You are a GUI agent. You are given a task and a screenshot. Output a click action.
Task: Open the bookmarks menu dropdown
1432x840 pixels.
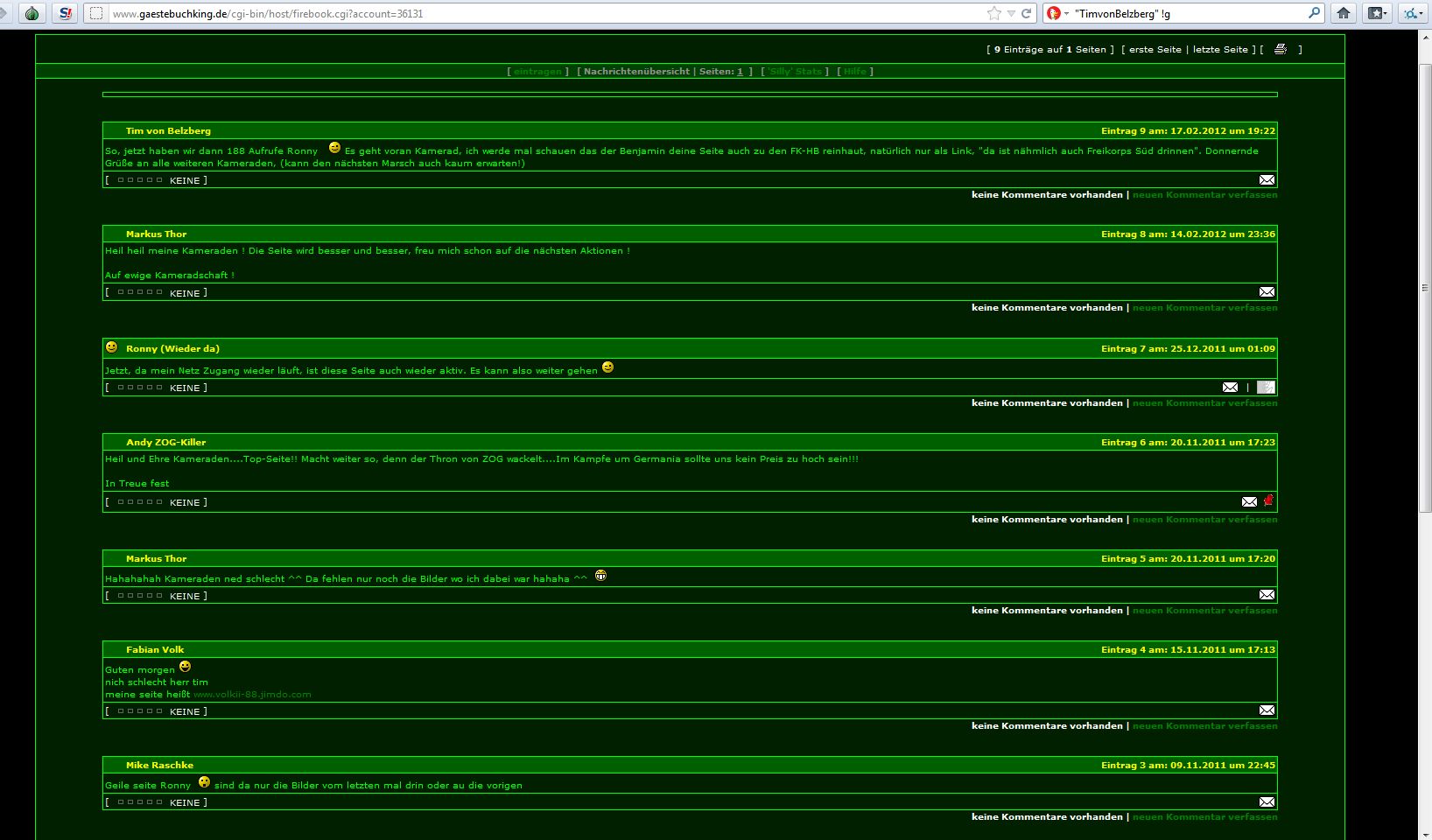(1378, 13)
